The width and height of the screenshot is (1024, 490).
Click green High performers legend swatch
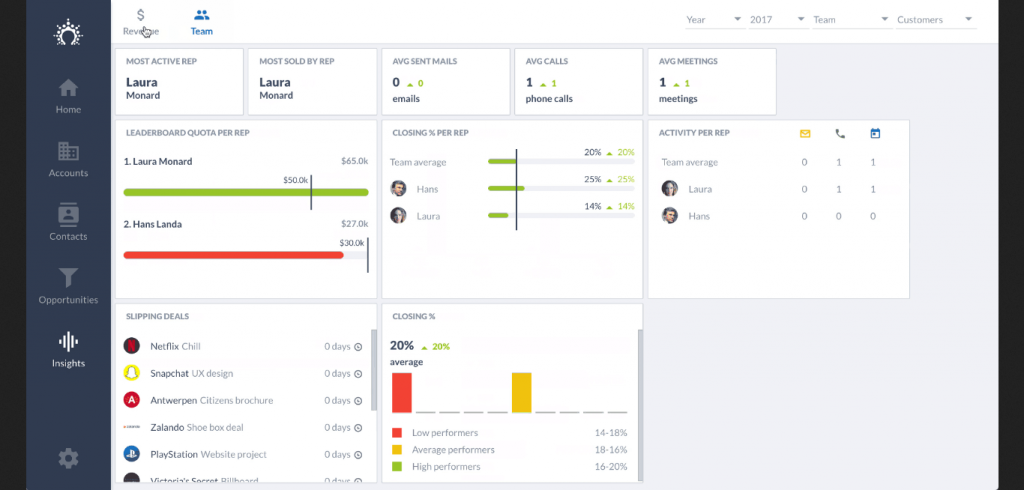[396, 466]
